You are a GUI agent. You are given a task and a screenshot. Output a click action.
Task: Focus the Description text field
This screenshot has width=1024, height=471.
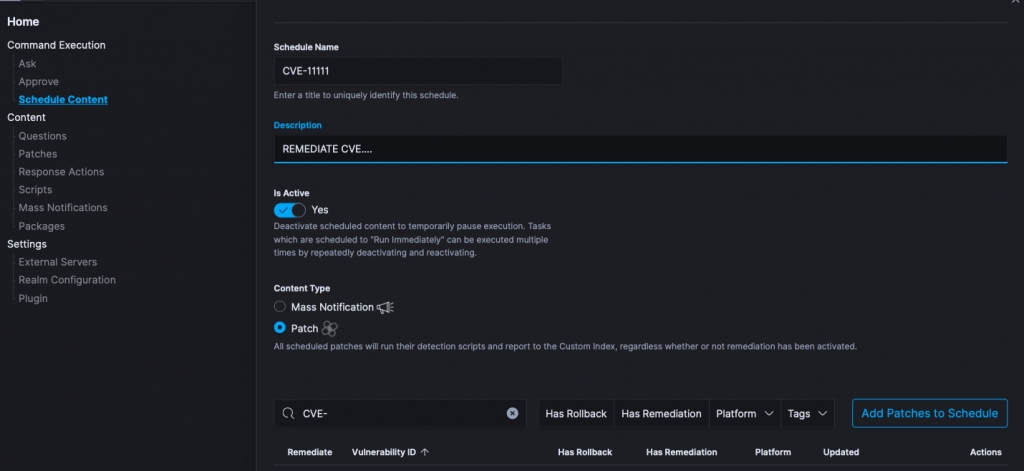(640, 148)
